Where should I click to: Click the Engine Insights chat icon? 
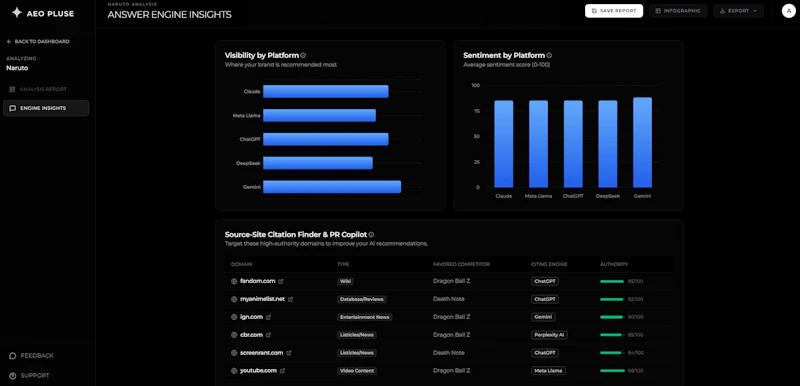(13, 108)
